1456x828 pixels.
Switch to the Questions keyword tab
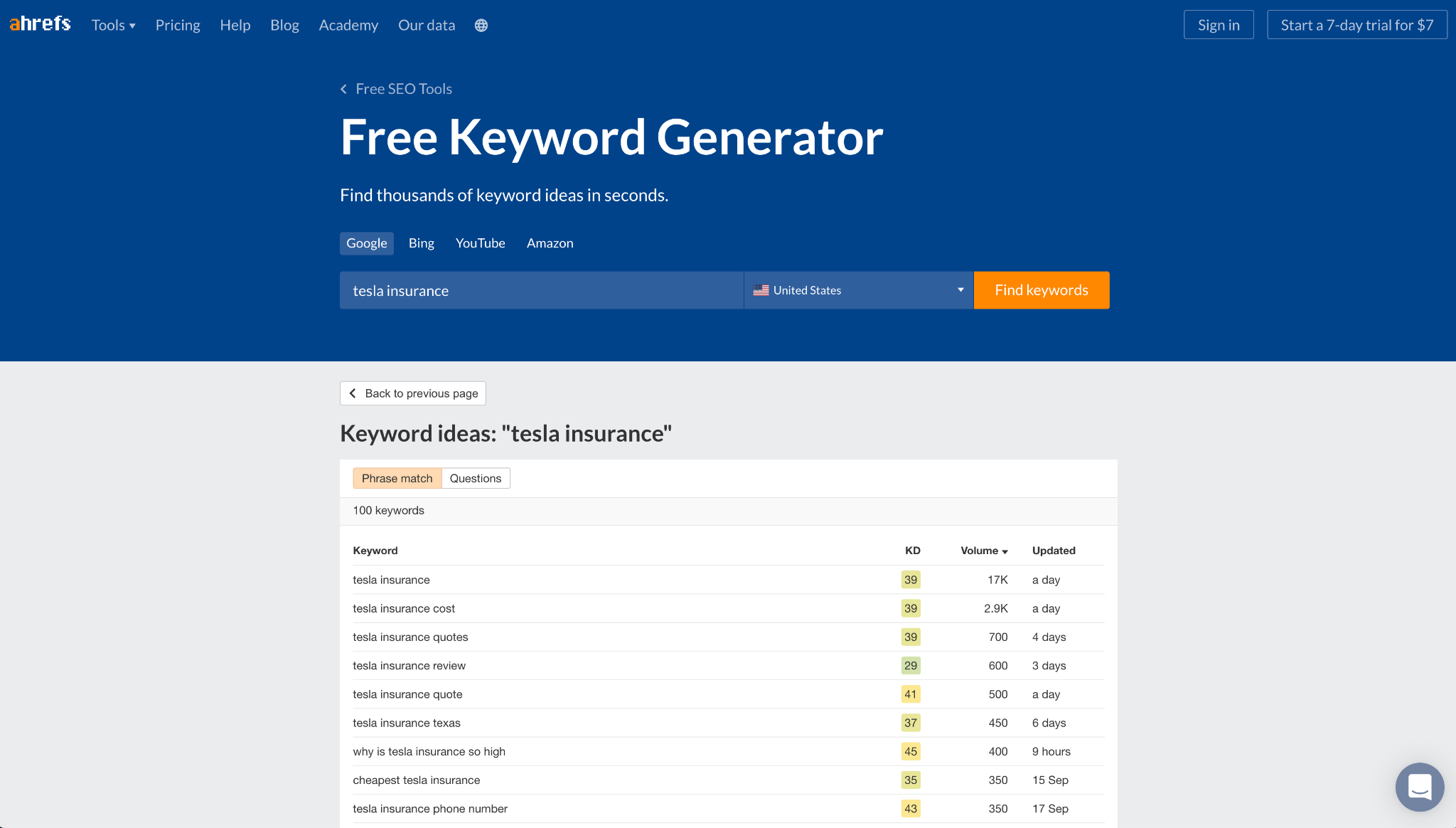(475, 478)
